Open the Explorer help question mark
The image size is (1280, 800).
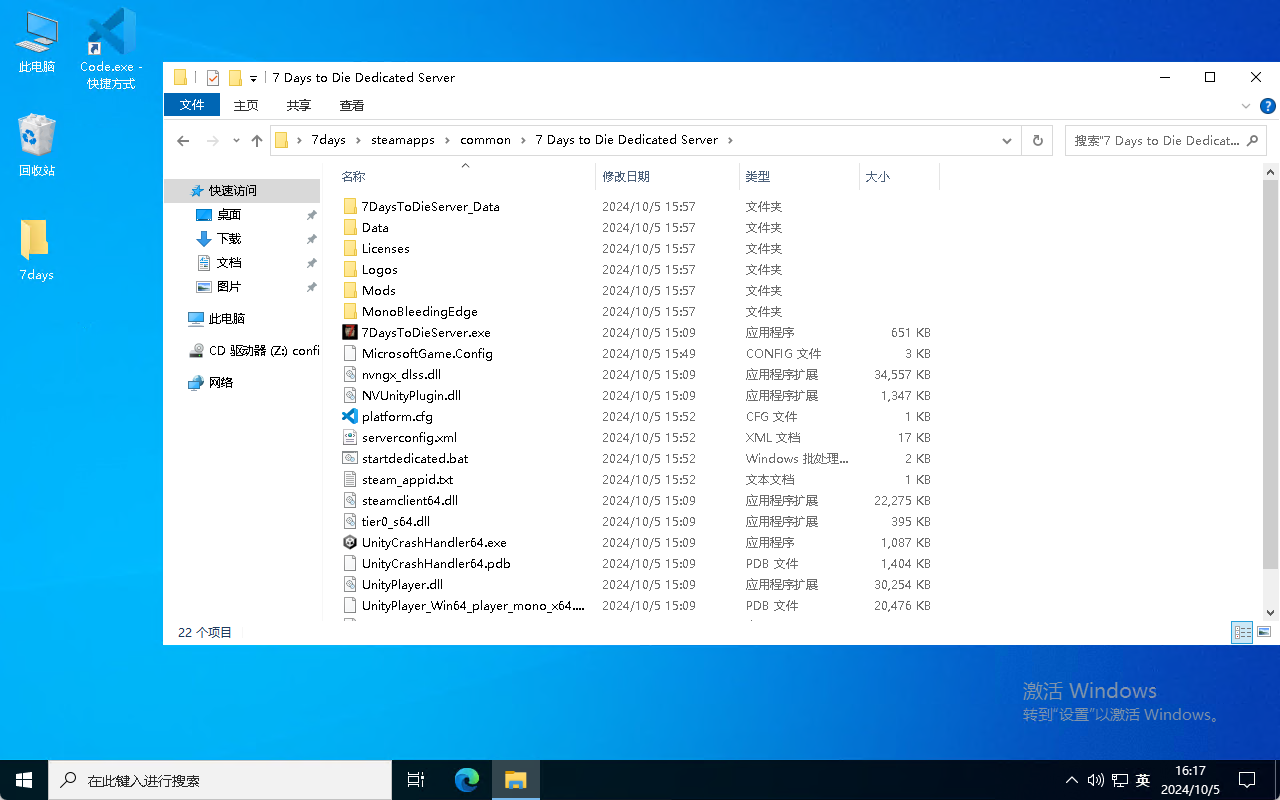pos(1267,105)
